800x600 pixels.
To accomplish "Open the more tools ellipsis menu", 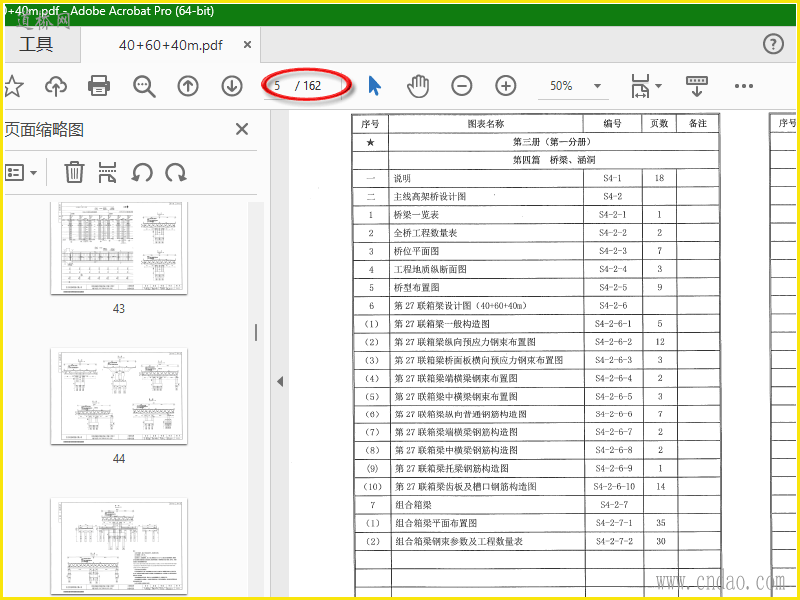I will click(744, 86).
